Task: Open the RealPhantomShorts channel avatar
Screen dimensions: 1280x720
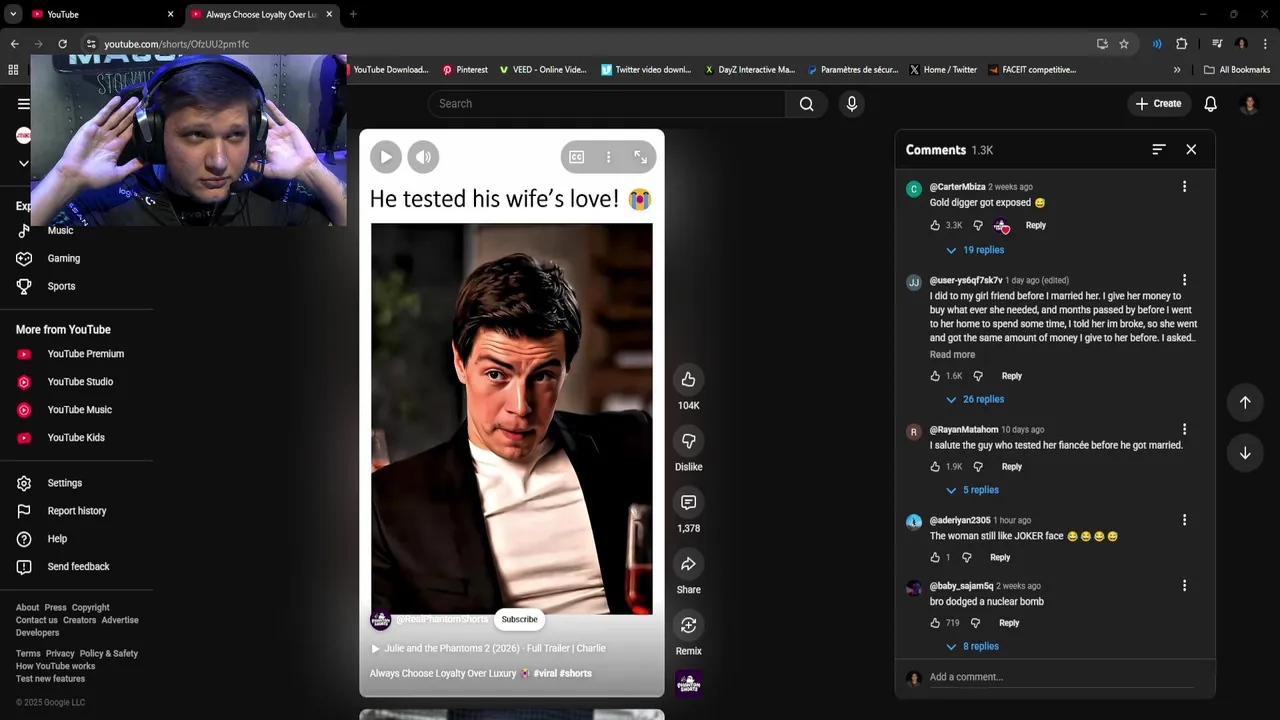Action: [x=380, y=620]
